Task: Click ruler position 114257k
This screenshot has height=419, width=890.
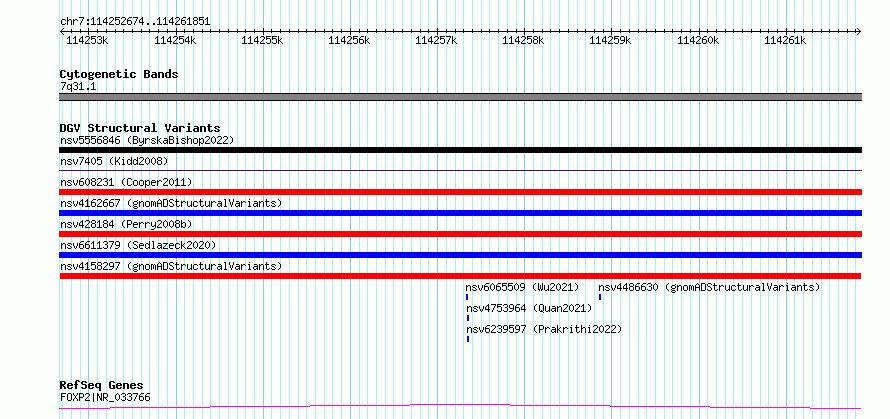Action: (x=436, y=41)
